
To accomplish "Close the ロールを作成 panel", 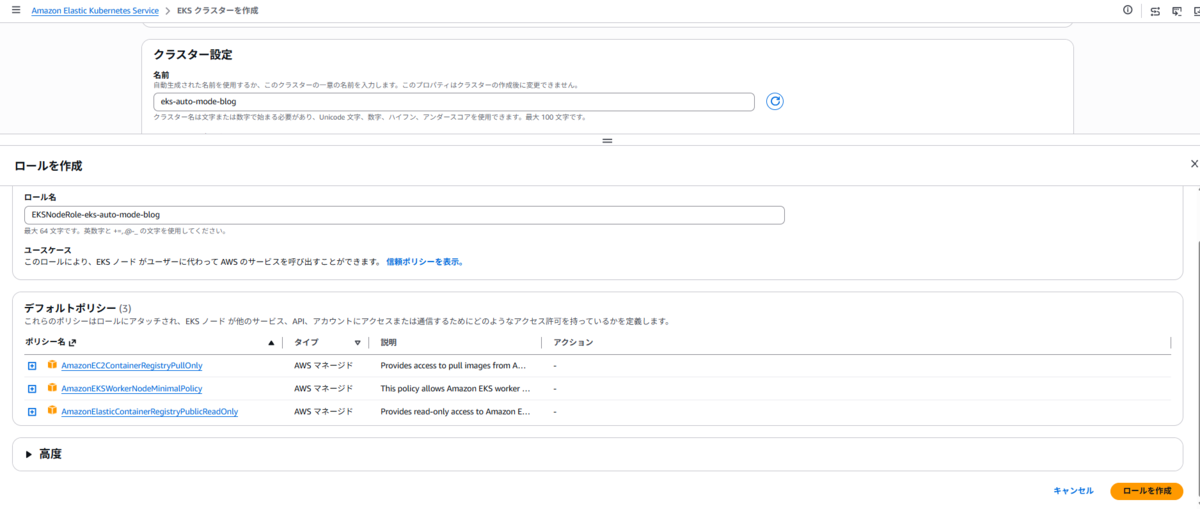I will tap(1194, 163).
